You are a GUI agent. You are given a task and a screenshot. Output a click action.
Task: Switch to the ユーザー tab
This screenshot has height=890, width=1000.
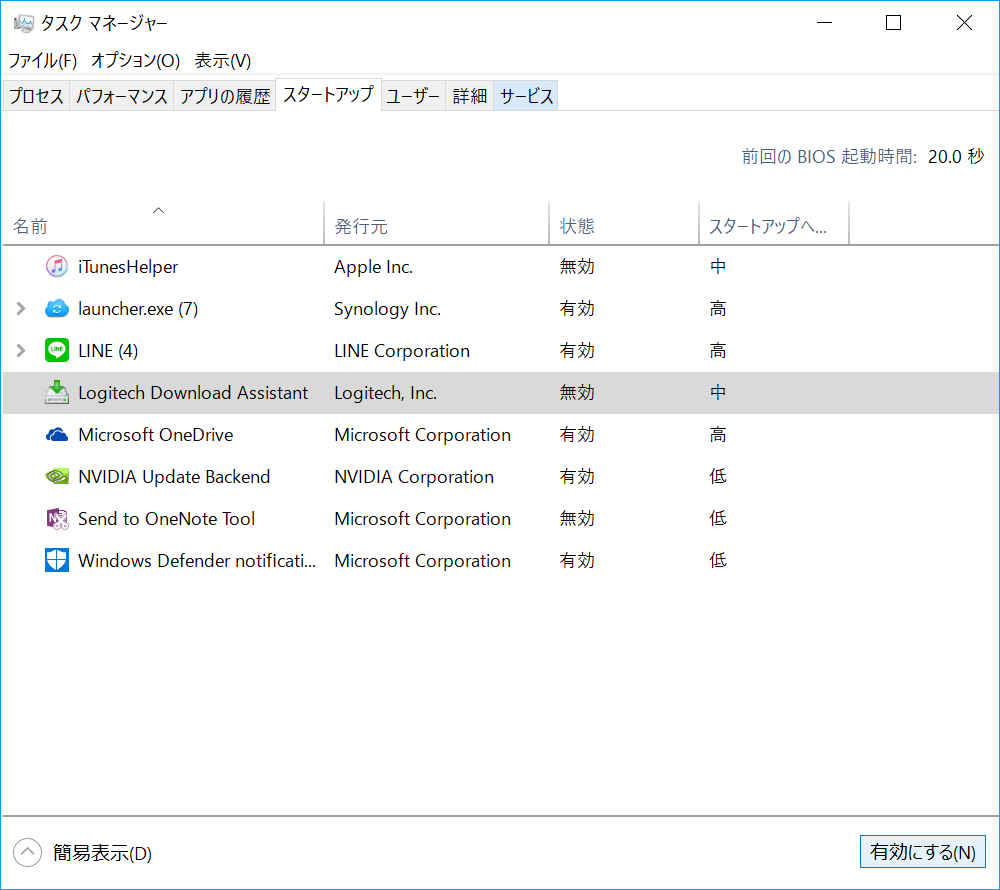(413, 96)
